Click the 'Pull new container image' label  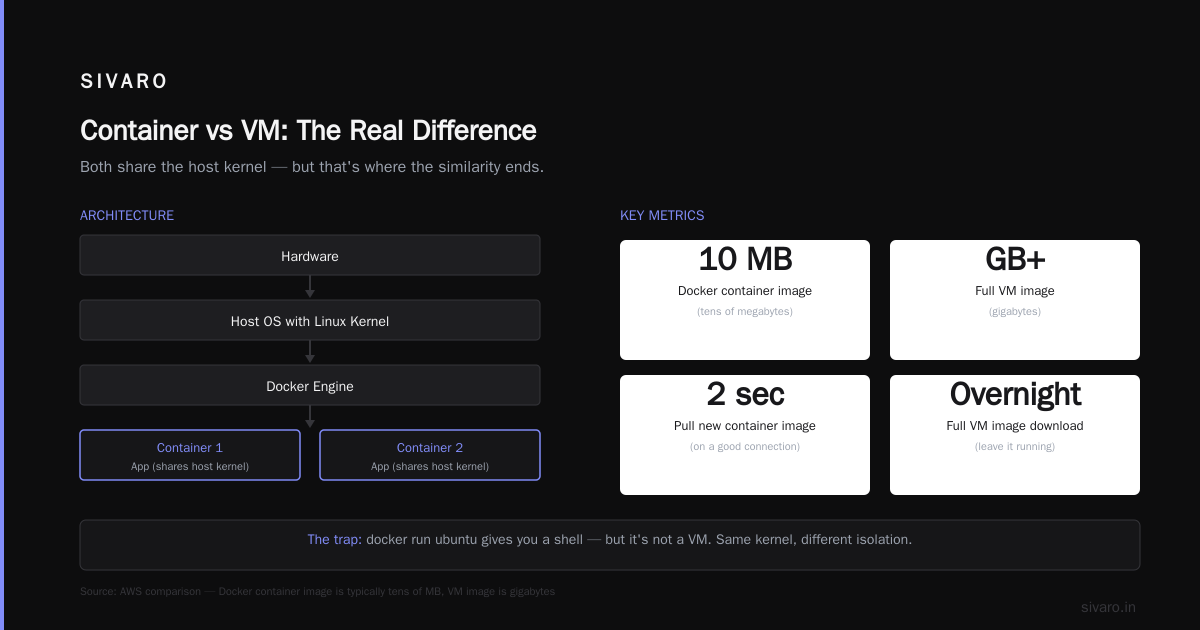pos(745,426)
